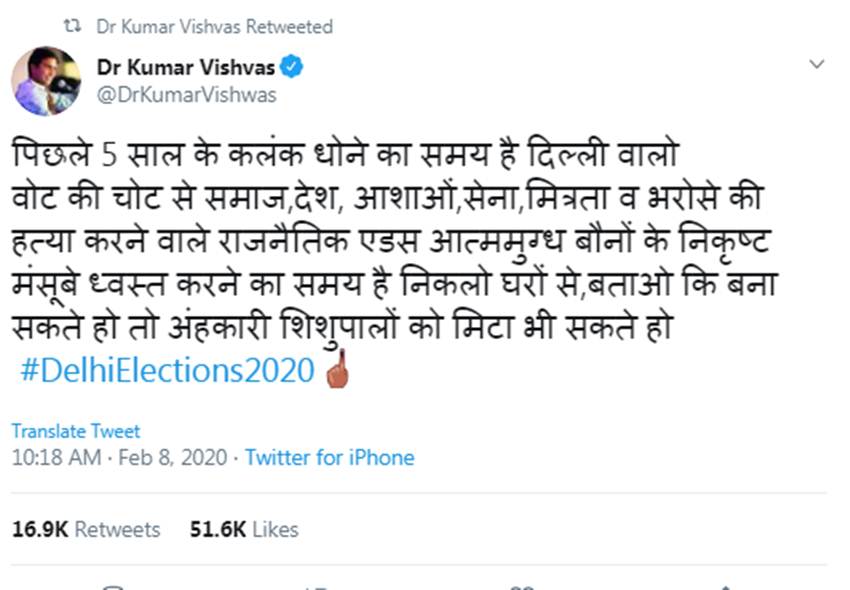This screenshot has height=590, width=850.
Task: Open the #DelhiElections2020 hashtag
Action: coord(168,370)
